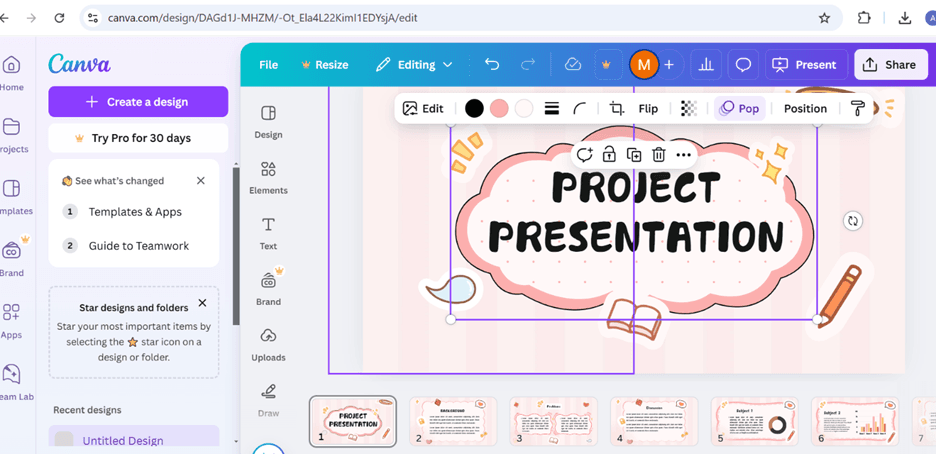This screenshot has width=936, height=454.
Task: Open the analytics bar chart icon
Action: 706,64
